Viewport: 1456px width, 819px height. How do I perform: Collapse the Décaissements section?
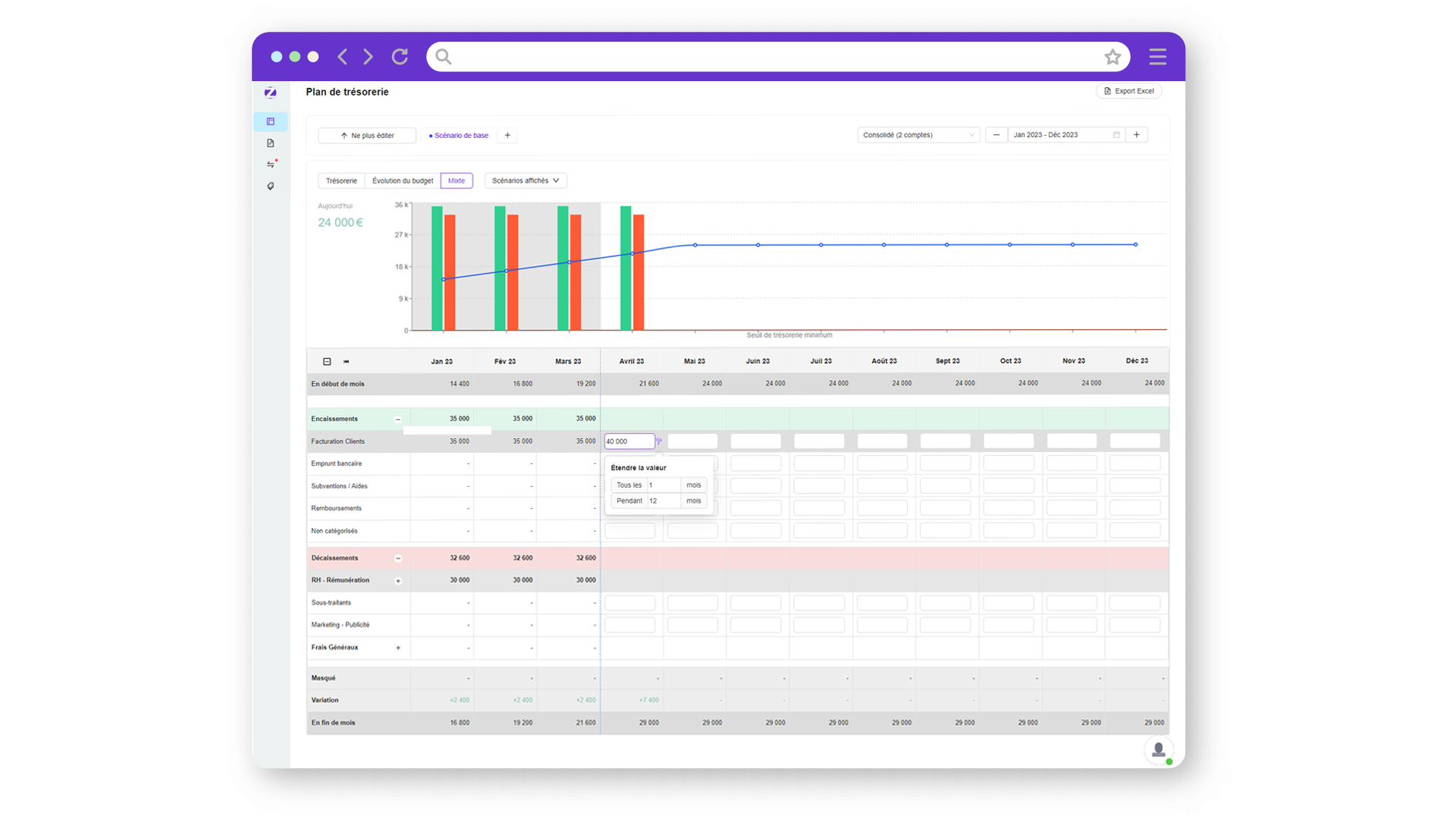tap(398, 559)
